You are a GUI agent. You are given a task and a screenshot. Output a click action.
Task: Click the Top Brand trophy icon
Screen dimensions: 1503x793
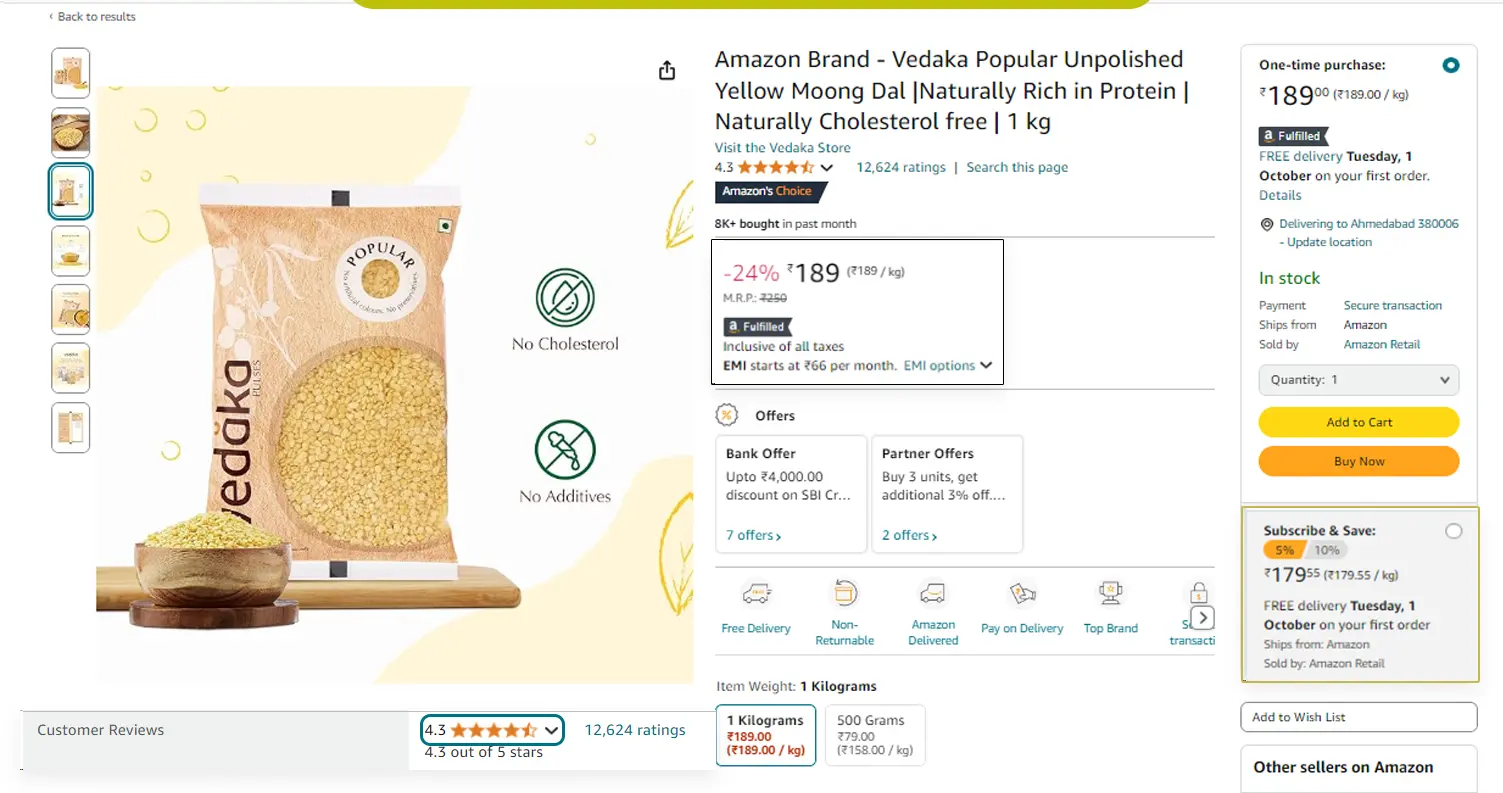coord(1111,594)
